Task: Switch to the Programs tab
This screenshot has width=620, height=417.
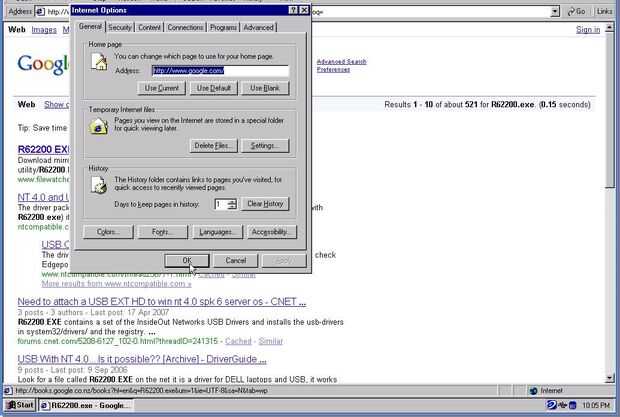Action: pos(223,27)
